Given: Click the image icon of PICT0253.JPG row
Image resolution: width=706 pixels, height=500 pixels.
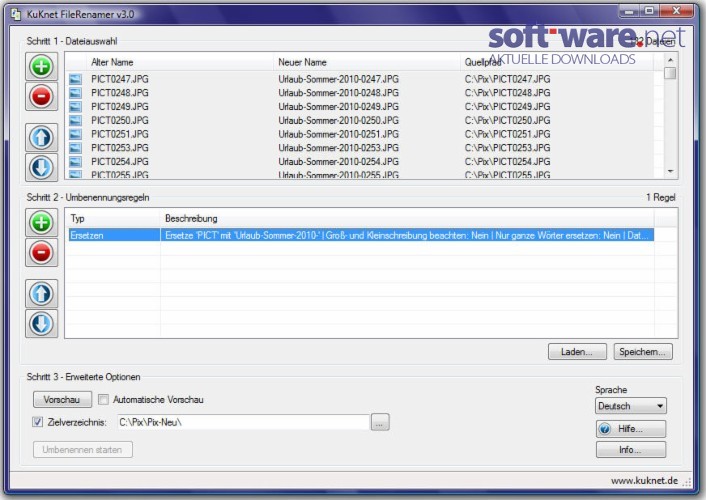Looking at the screenshot, I should (x=75, y=148).
